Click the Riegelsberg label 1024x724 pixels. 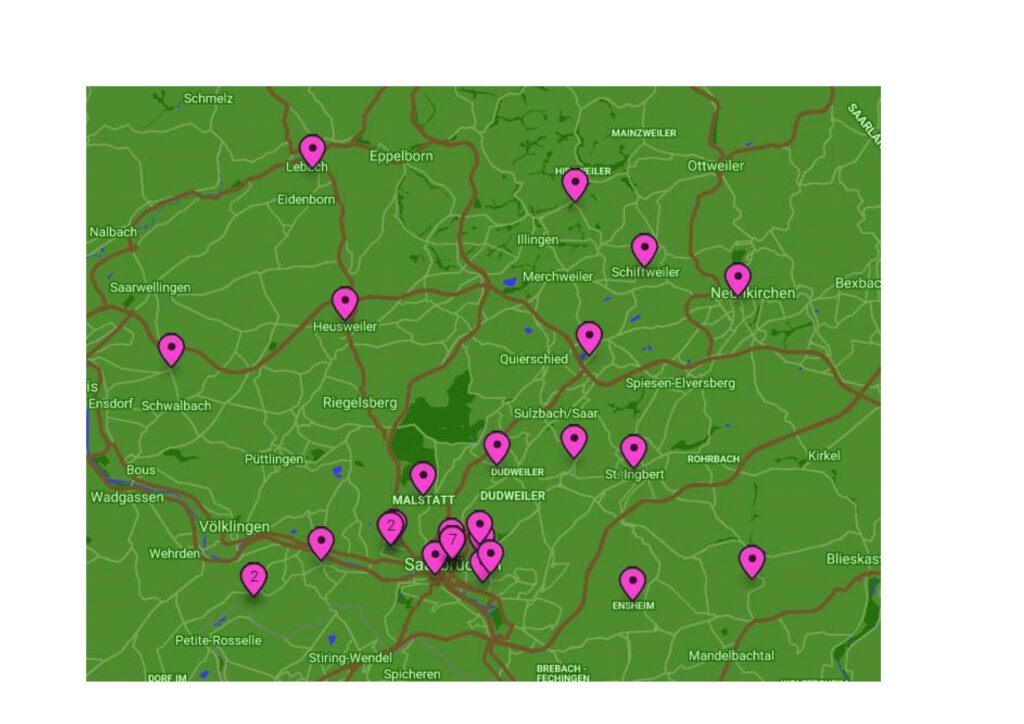pyautogui.click(x=360, y=403)
